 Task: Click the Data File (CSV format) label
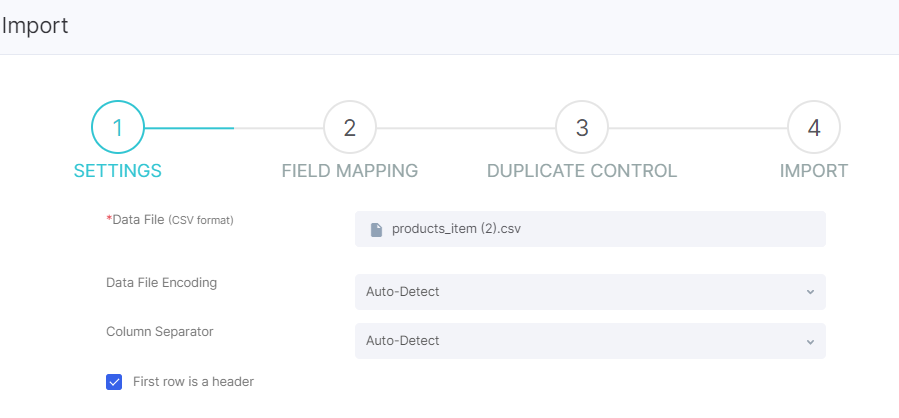[170, 220]
